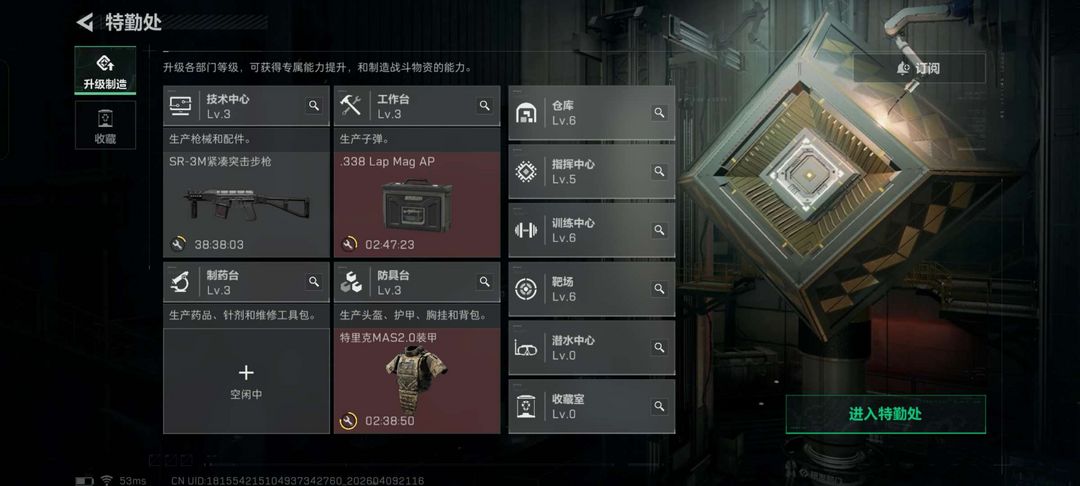1080x486 pixels.
Task: Switch to the 收藏 sidebar tab
Action: coord(105,125)
